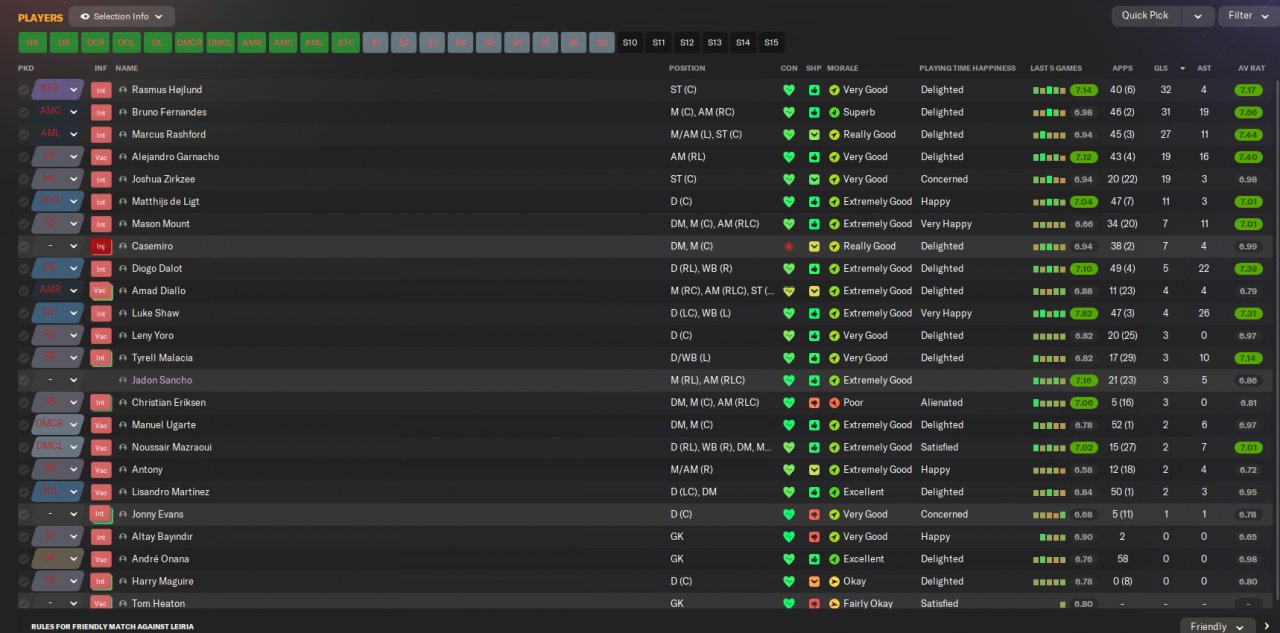The width and height of the screenshot is (1280, 633).
Task: Click the person icon before Jadon Sancho
Action: pos(123,380)
